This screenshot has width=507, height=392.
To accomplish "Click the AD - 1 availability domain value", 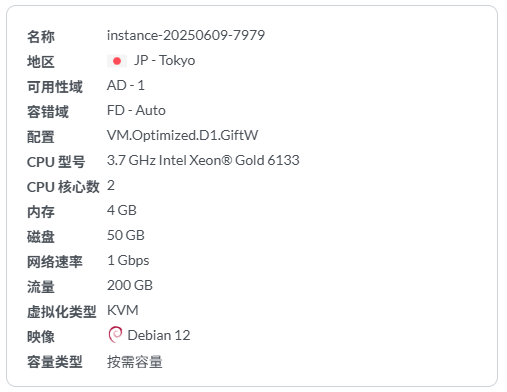I will (126, 85).
